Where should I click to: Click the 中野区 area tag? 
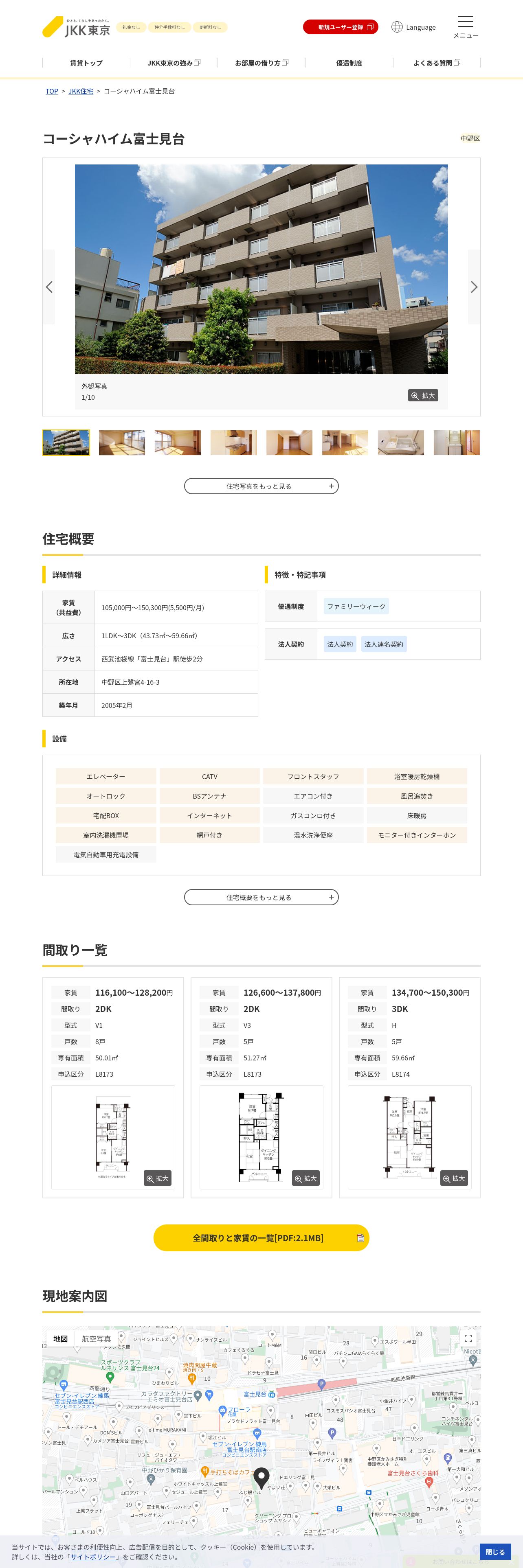click(470, 139)
